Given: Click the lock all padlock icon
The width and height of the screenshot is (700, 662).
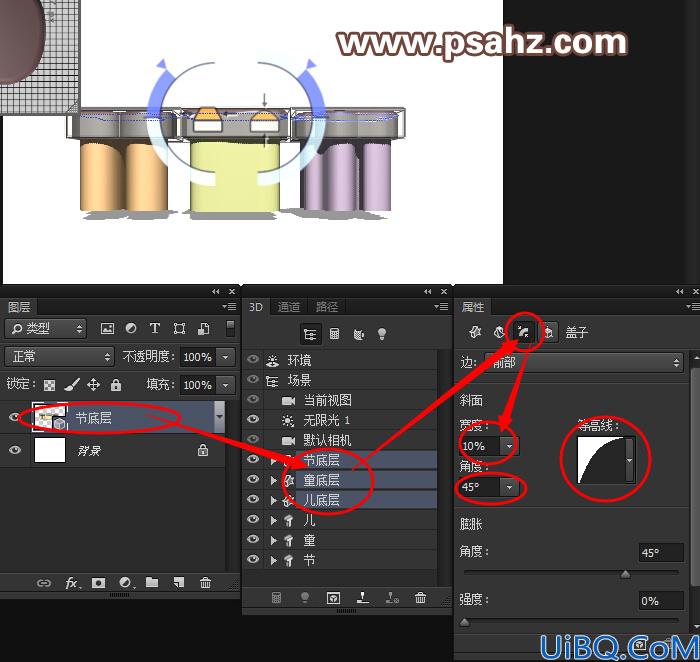Looking at the screenshot, I should coord(116,384).
